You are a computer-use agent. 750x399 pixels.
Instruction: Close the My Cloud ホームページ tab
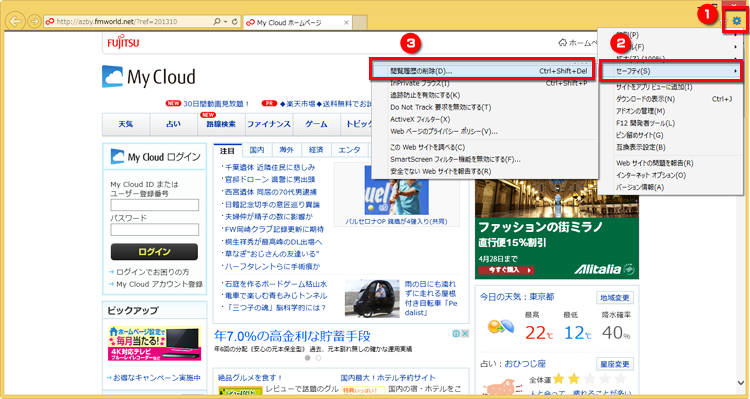pos(346,22)
